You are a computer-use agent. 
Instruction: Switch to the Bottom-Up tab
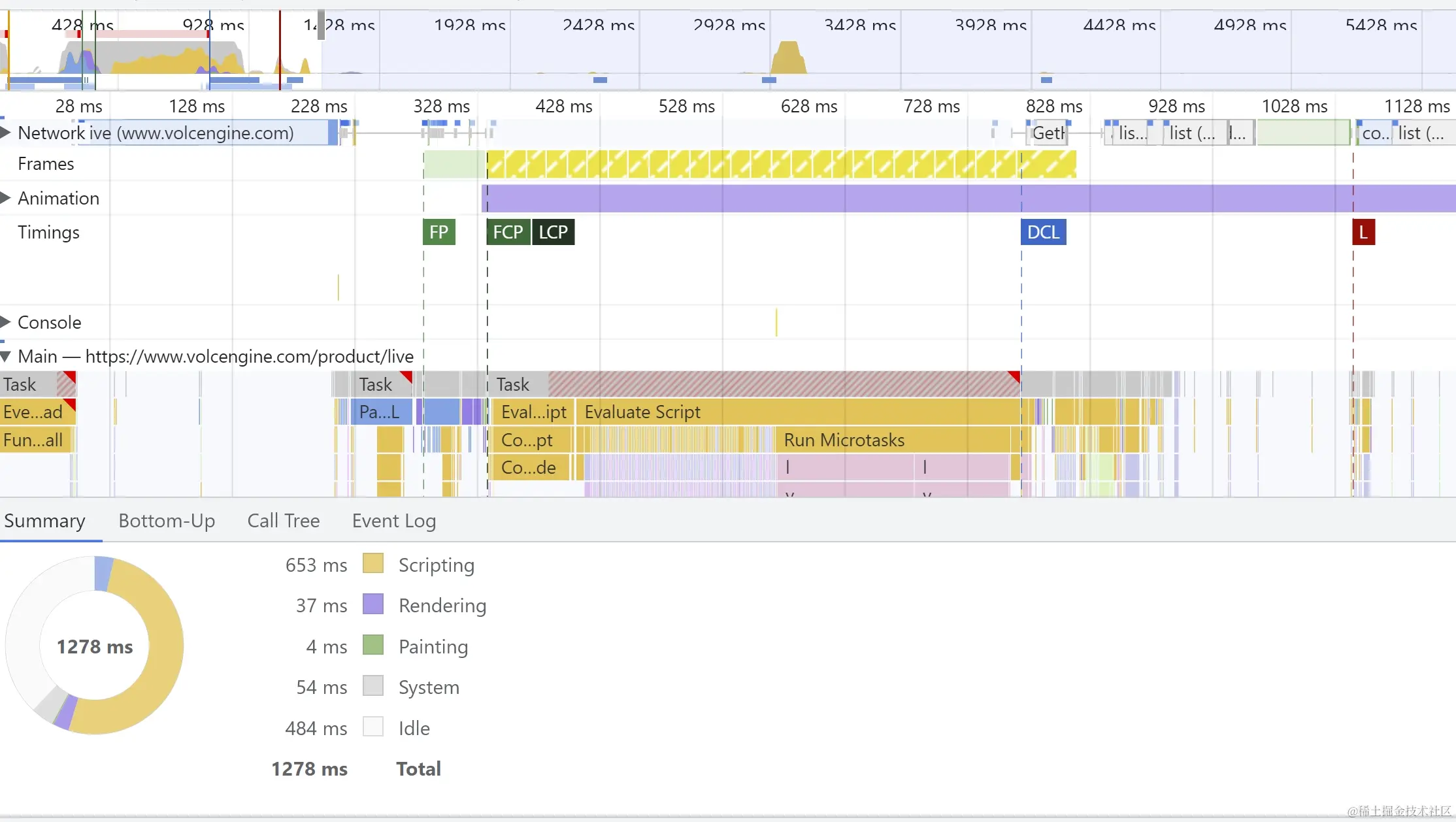(167, 521)
